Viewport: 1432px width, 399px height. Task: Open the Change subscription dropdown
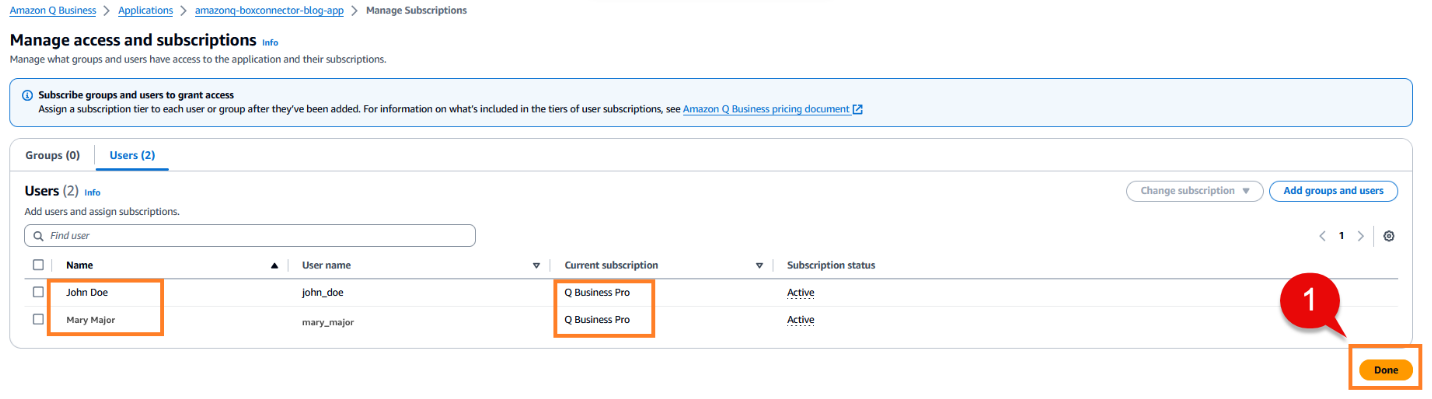[1194, 191]
